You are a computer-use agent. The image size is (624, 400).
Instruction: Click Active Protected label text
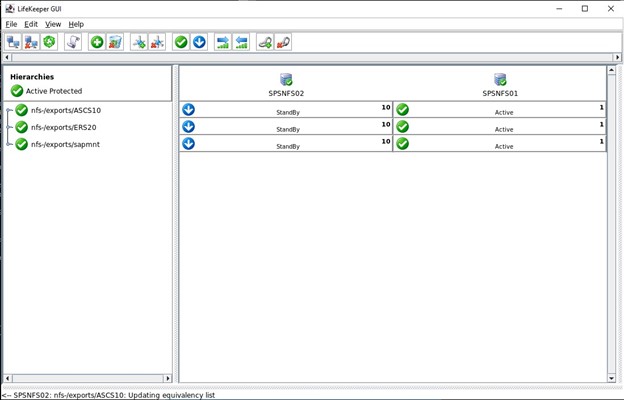tap(54, 91)
